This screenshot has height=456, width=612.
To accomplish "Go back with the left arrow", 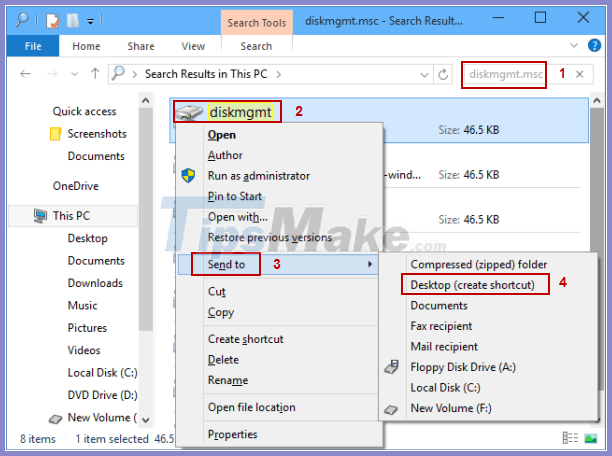I will [25, 73].
